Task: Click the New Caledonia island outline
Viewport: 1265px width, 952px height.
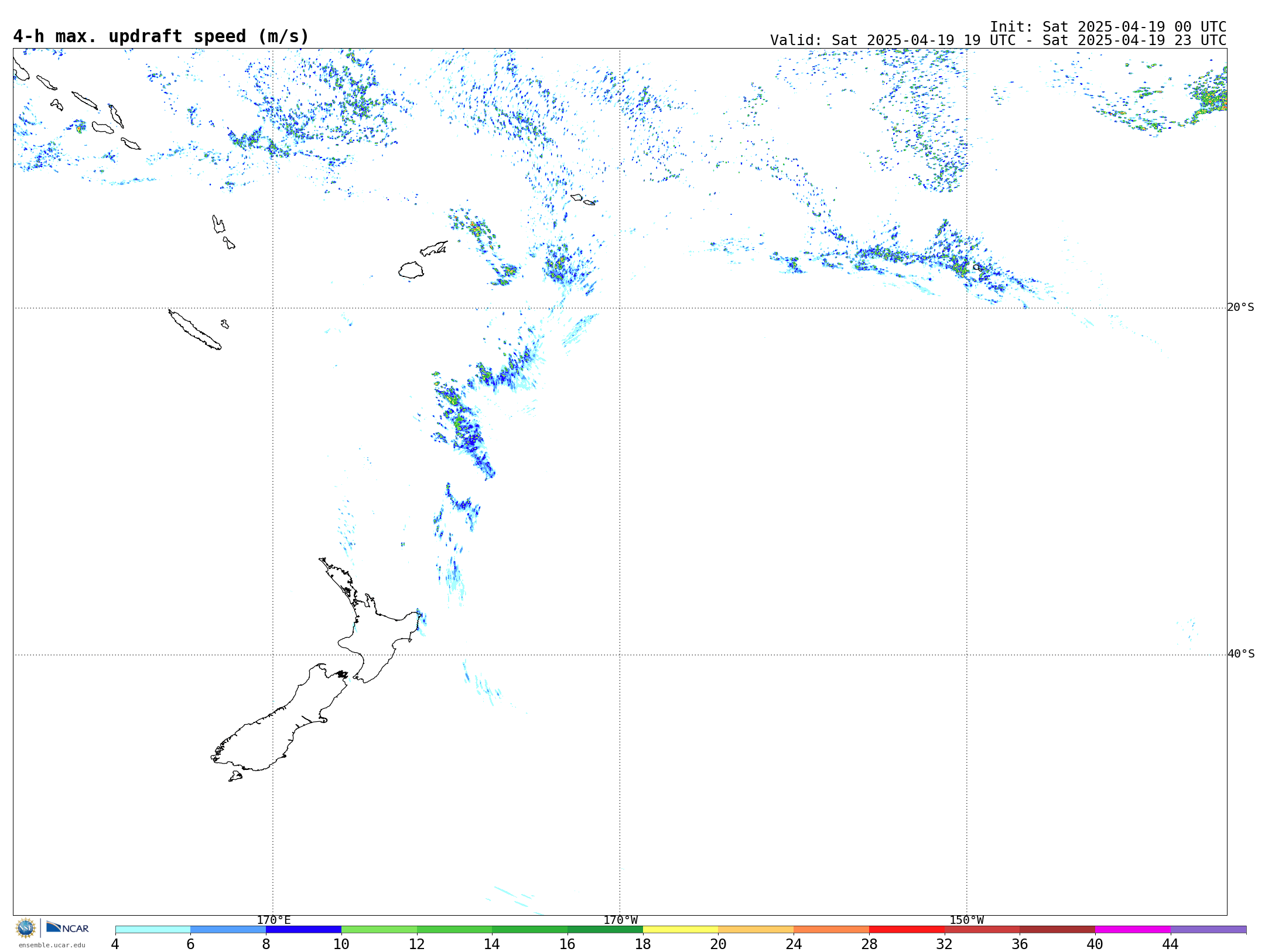Action: (195, 330)
